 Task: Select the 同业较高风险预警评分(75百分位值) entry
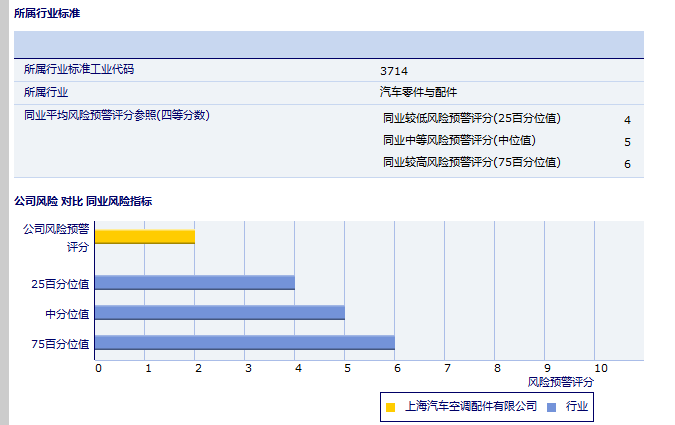[472, 162]
